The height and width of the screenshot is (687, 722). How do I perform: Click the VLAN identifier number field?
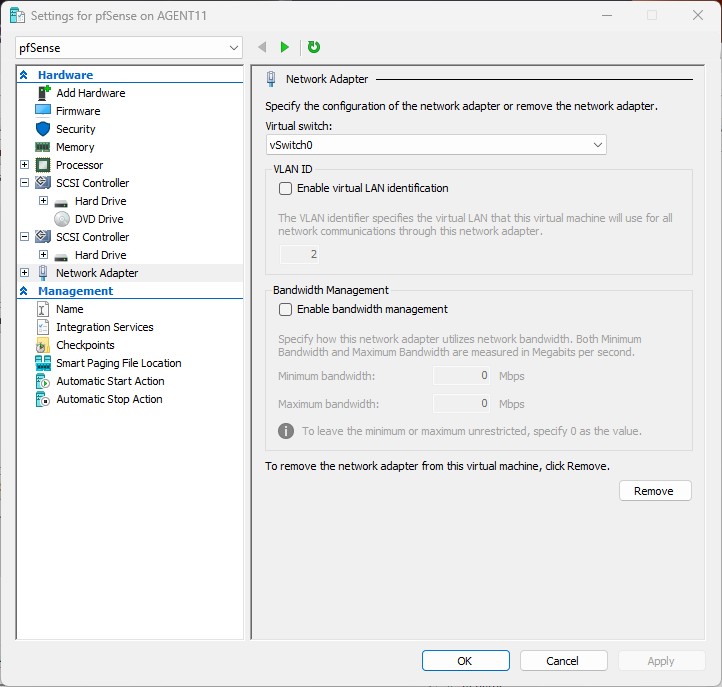pyautogui.click(x=299, y=254)
